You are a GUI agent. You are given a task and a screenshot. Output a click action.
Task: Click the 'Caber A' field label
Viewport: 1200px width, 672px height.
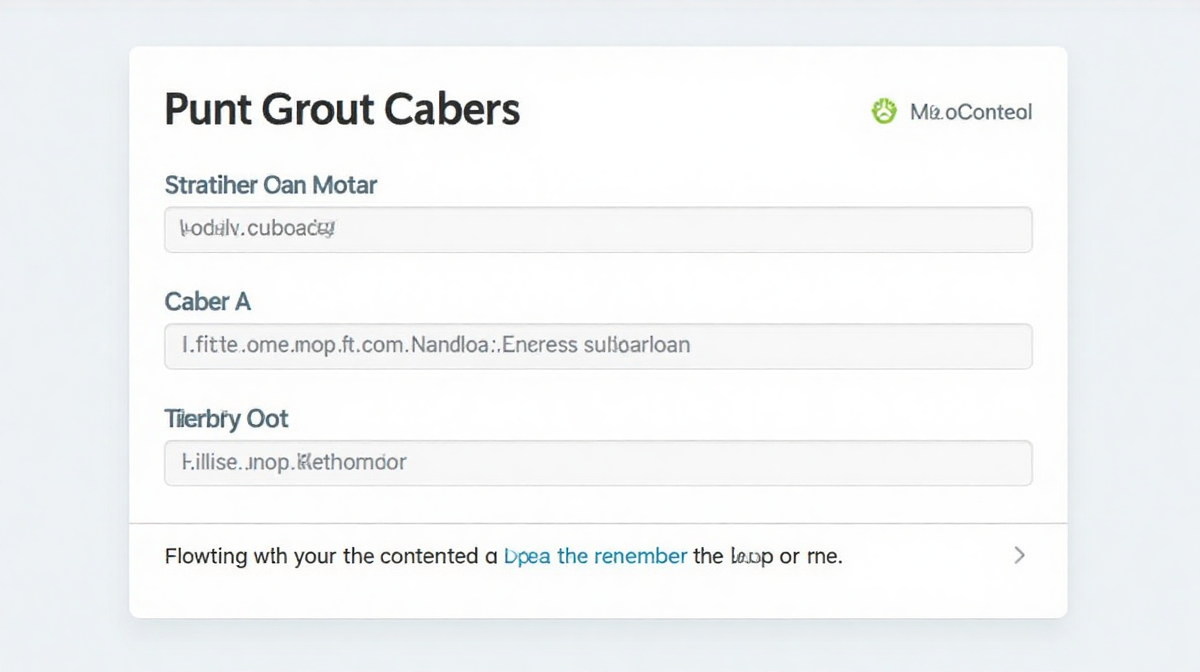tap(207, 301)
